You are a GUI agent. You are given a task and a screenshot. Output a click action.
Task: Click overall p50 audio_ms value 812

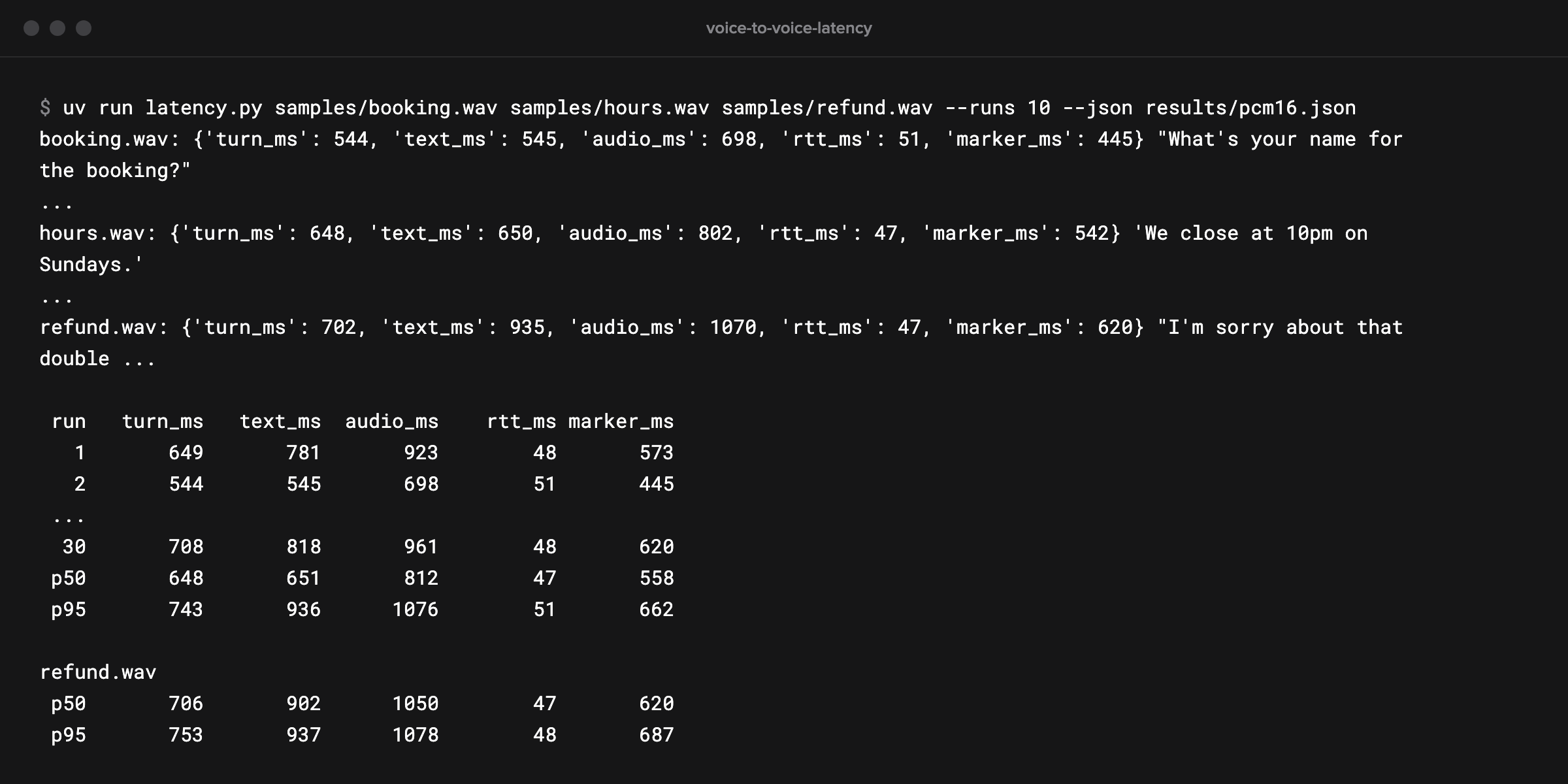pyautogui.click(x=421, y=578)
